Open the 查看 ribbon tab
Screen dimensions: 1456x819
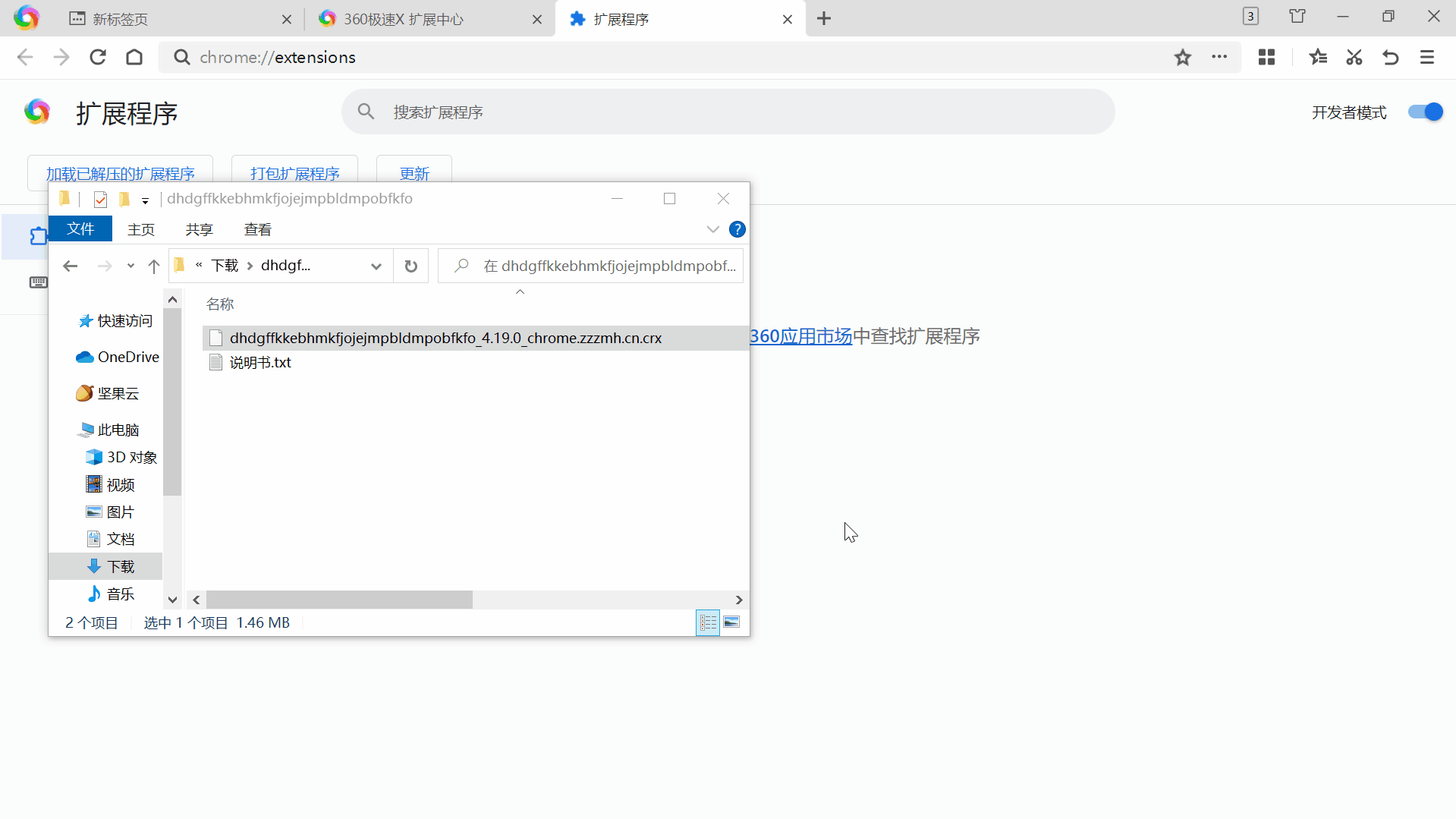[x=258, y=229]
